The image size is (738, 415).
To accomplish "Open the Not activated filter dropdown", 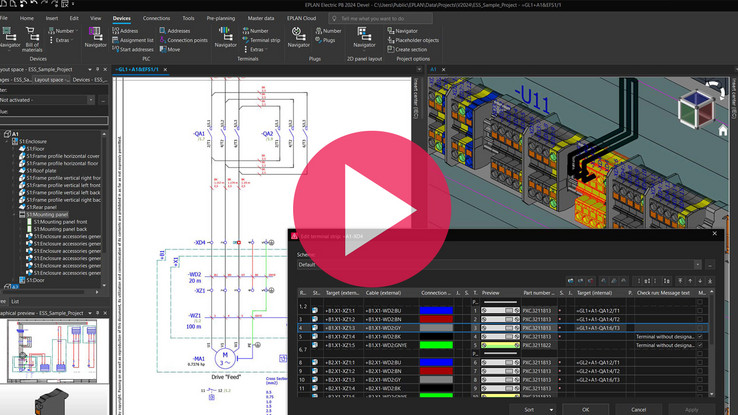I will click(90, 100).
